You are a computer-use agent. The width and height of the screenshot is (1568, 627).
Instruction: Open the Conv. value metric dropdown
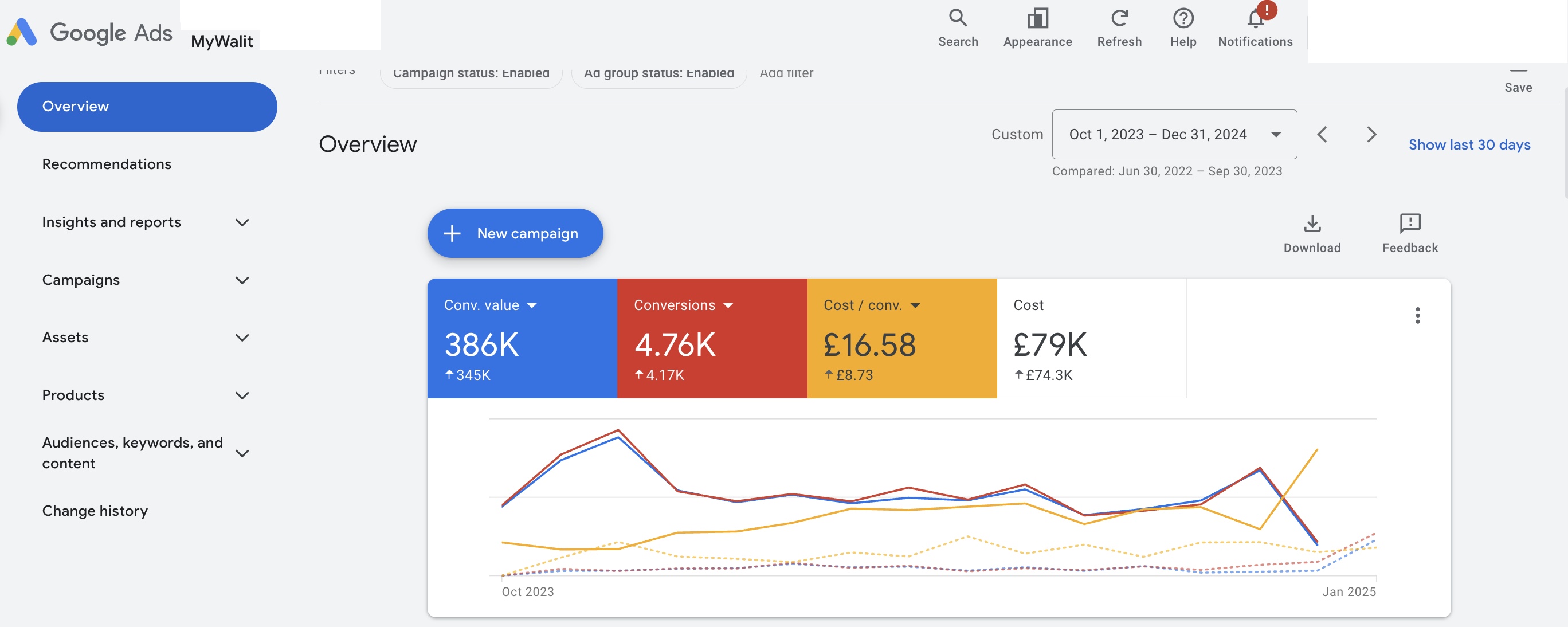531,305
